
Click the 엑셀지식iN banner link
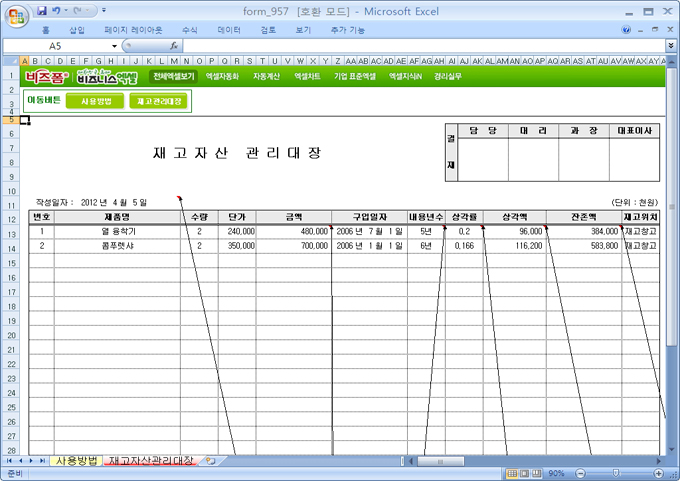tap(405, 76)
